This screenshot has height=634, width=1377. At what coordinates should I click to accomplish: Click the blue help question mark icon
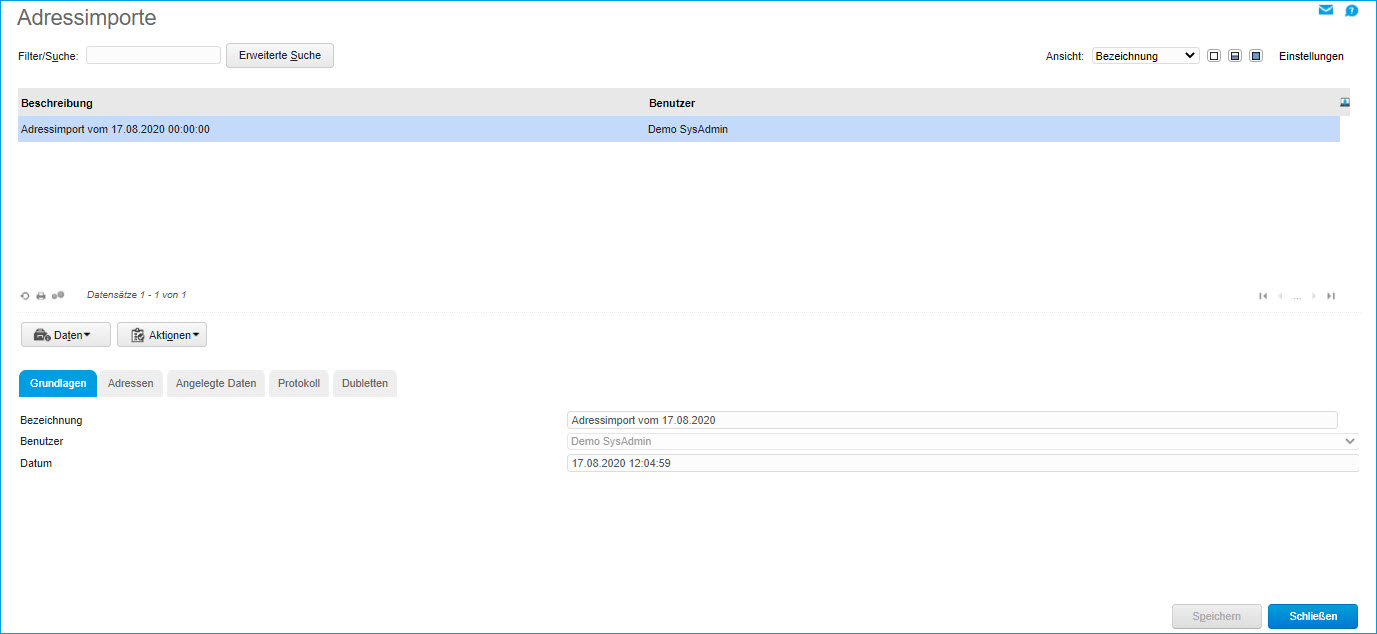click(x=1352, y=11)
